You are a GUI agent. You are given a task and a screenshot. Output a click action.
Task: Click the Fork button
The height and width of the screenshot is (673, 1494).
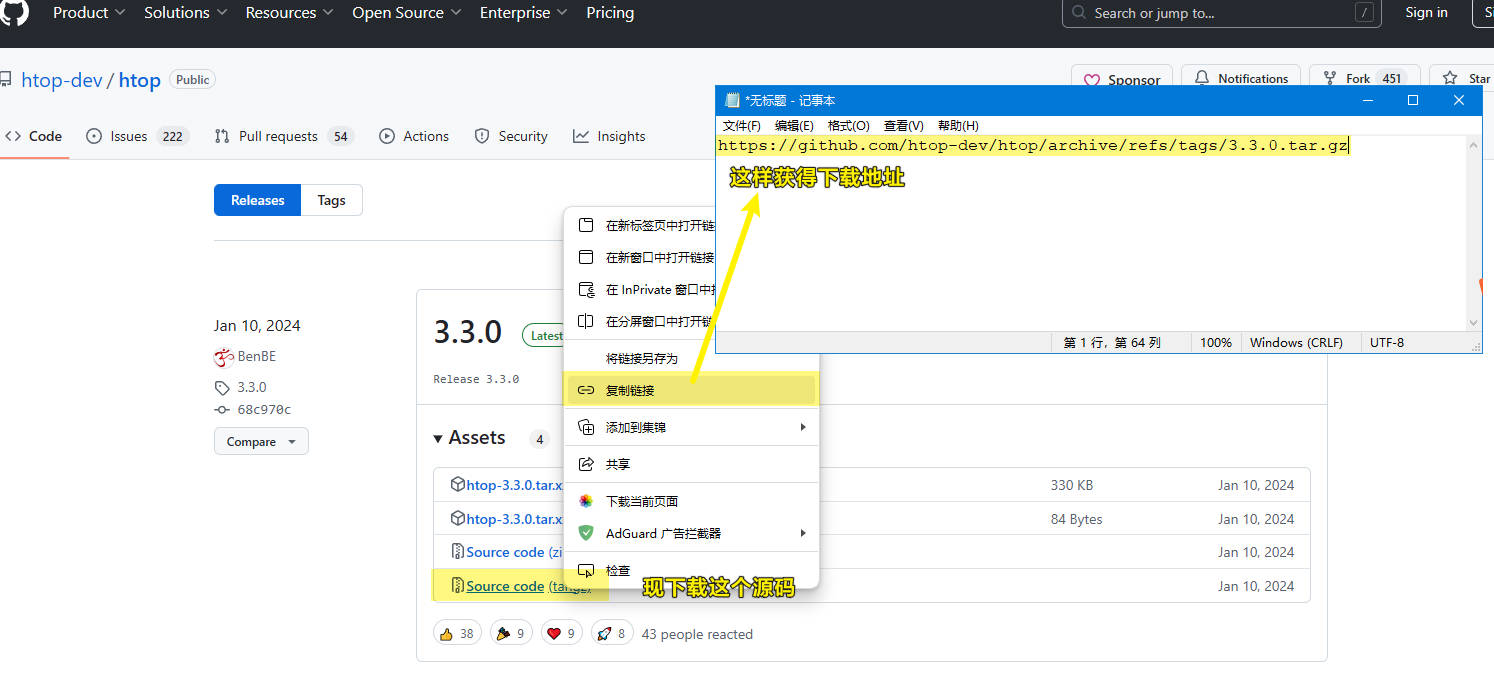1365,78
